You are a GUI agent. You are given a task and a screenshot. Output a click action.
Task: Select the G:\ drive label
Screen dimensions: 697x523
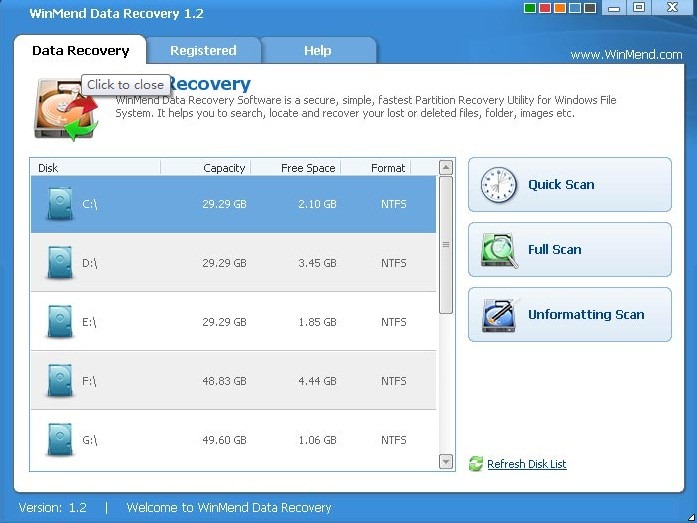pyautogui.click(x=89, y=440)
